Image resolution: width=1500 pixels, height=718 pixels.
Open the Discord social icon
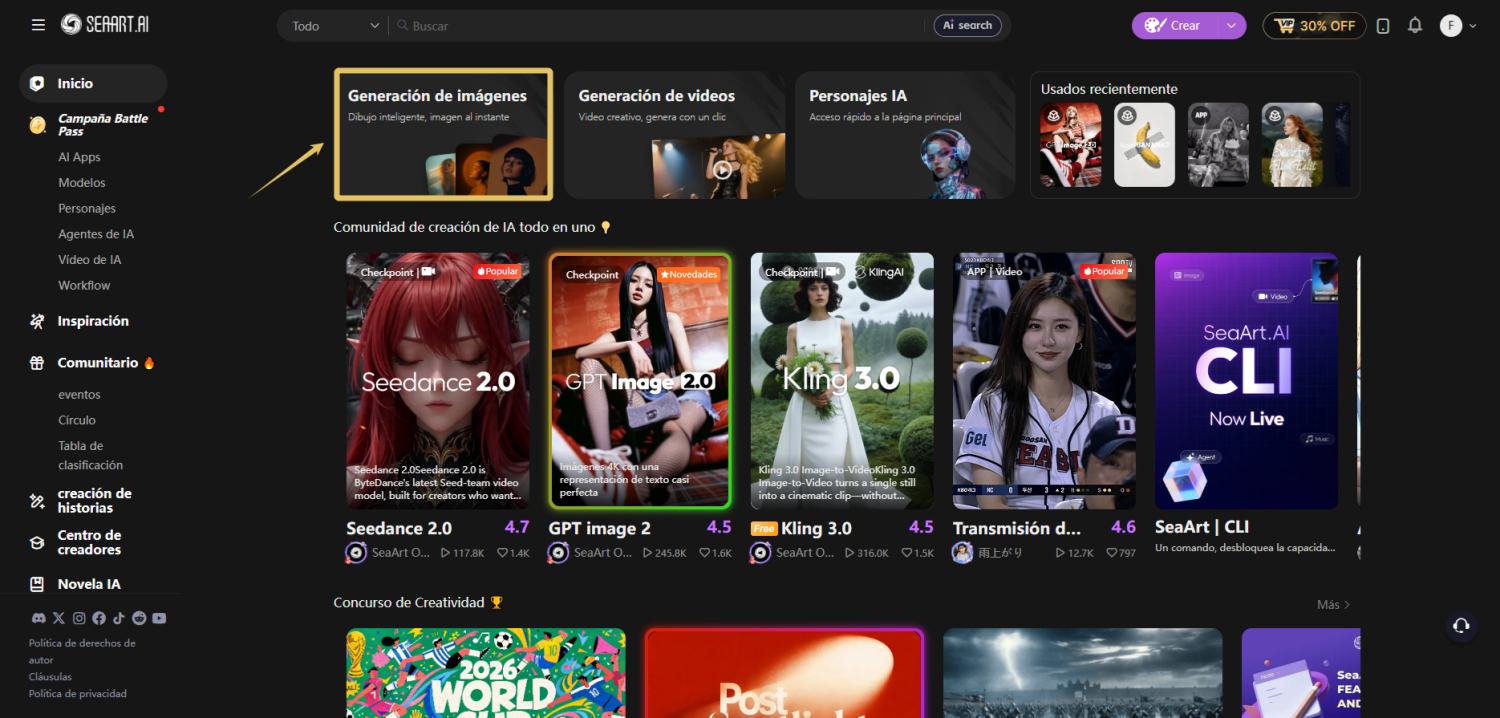(x=39, y=619)
